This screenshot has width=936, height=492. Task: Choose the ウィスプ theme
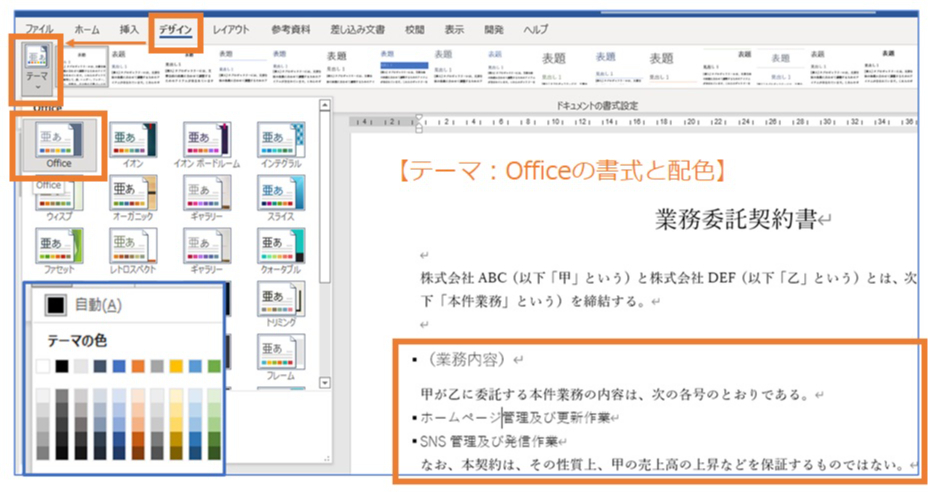(58, 198)
